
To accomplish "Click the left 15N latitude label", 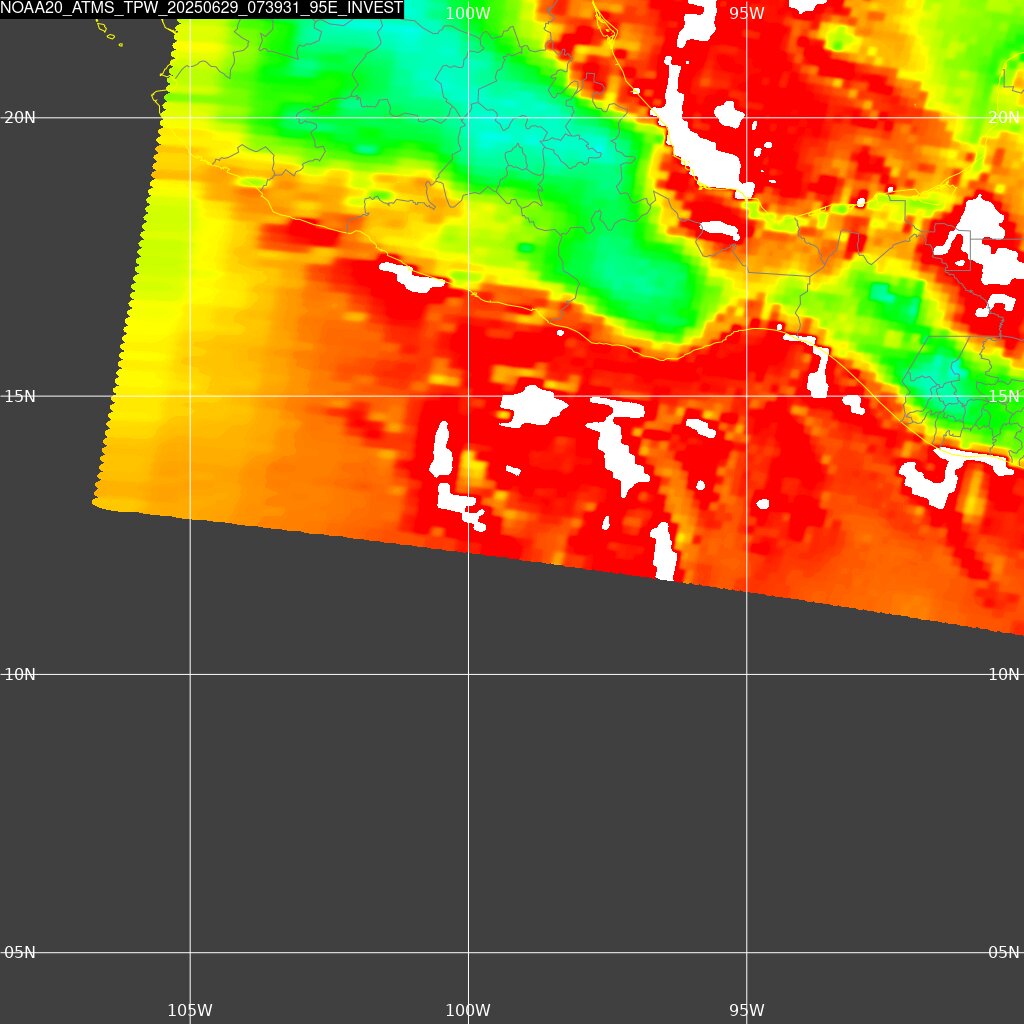I will click(x=20, y=396).
